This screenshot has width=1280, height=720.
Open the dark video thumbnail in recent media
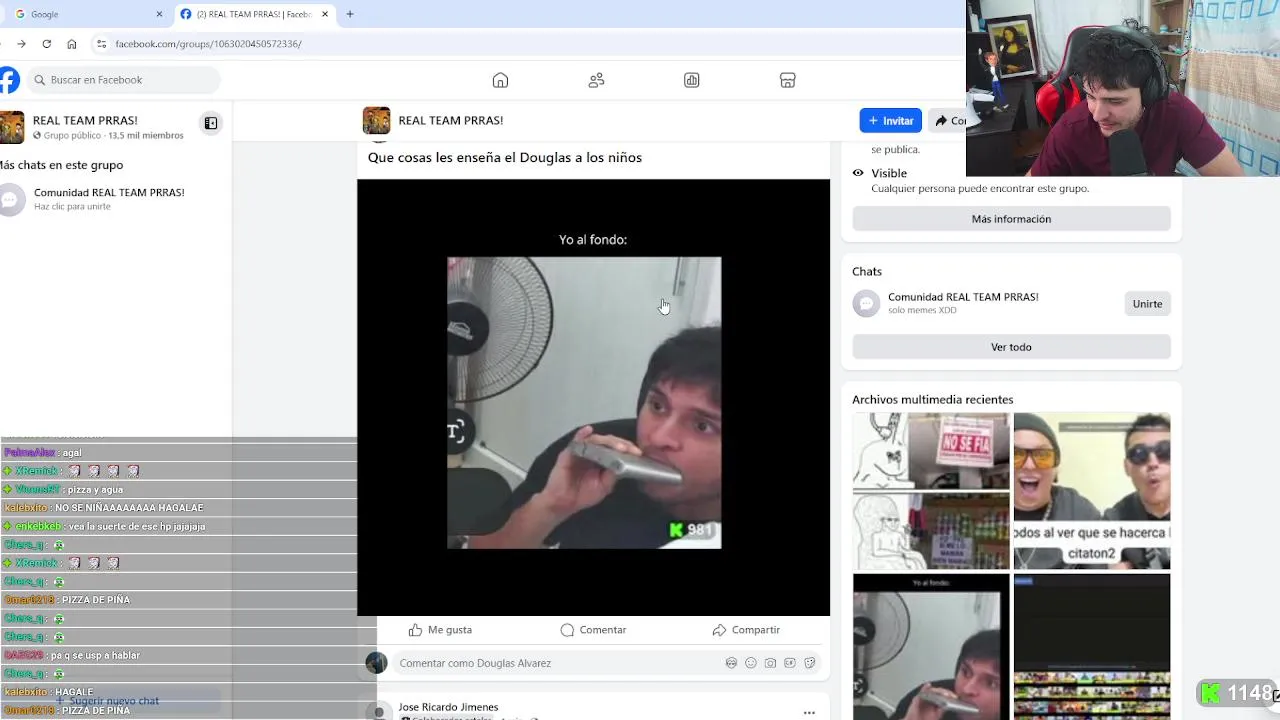[1091, 647]
